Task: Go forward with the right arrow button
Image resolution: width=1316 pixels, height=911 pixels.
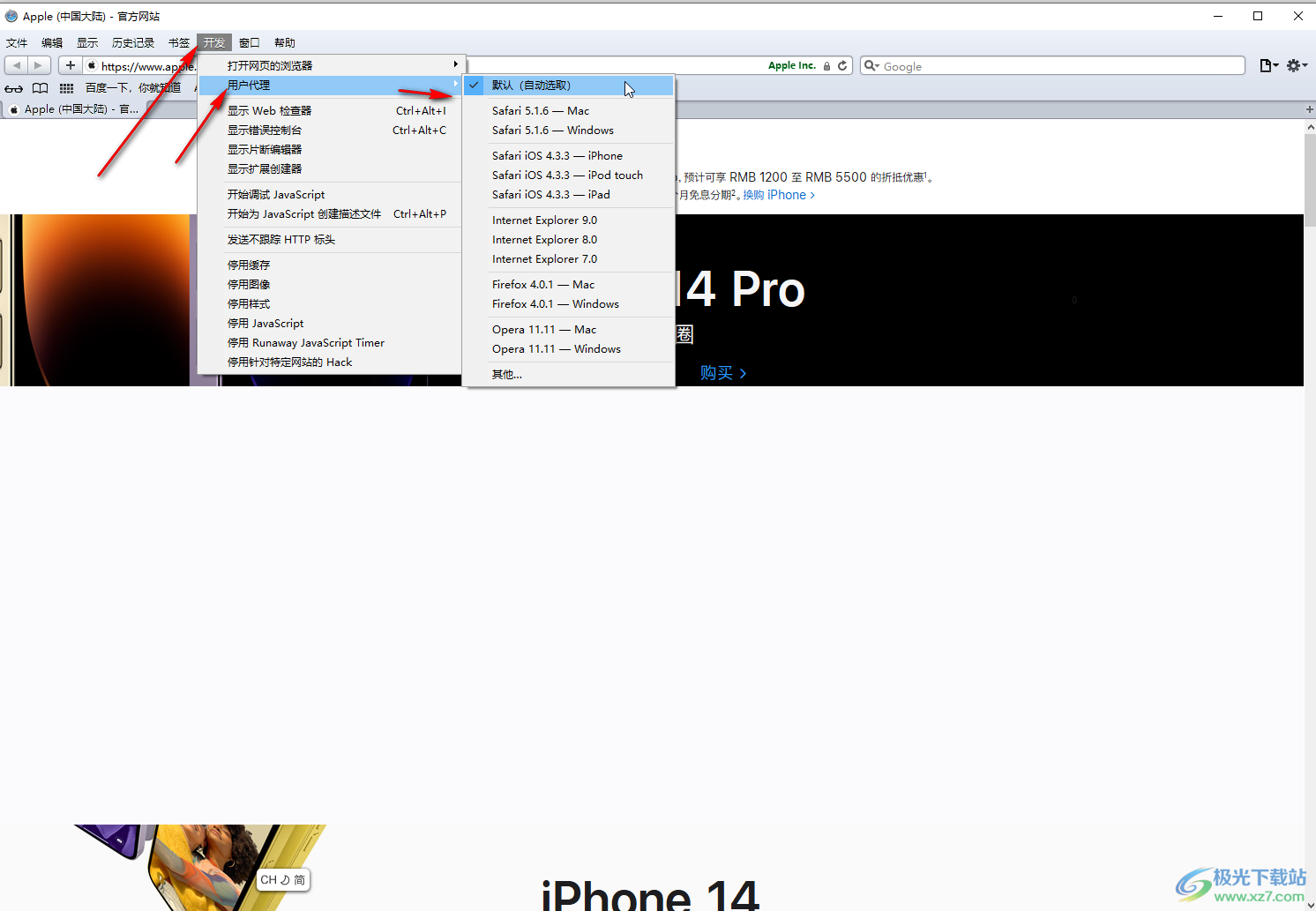Action: coord(38,65)
